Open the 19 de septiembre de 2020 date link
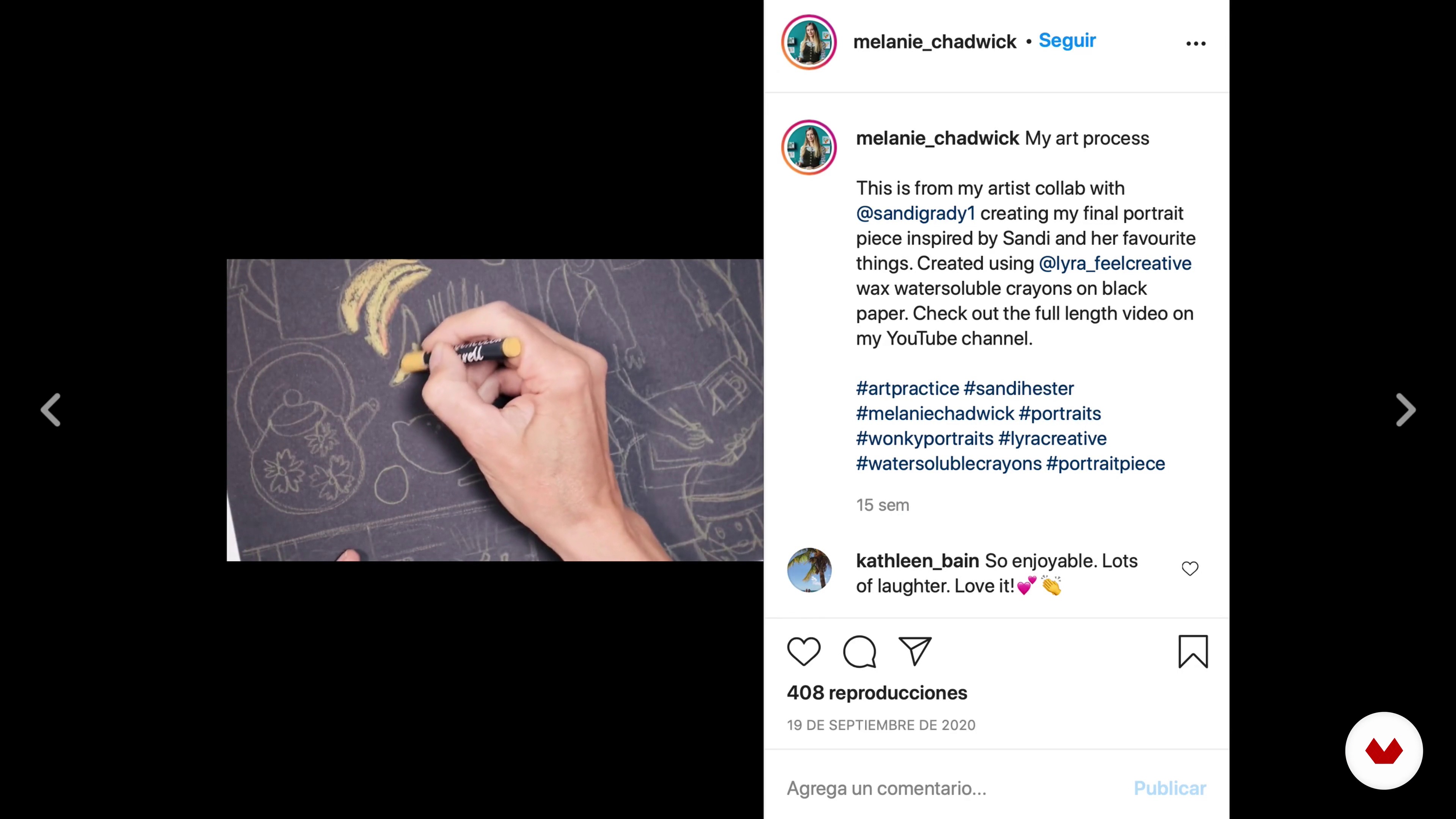This screenshot has width=1456, height=819. [x=880, y=725]
